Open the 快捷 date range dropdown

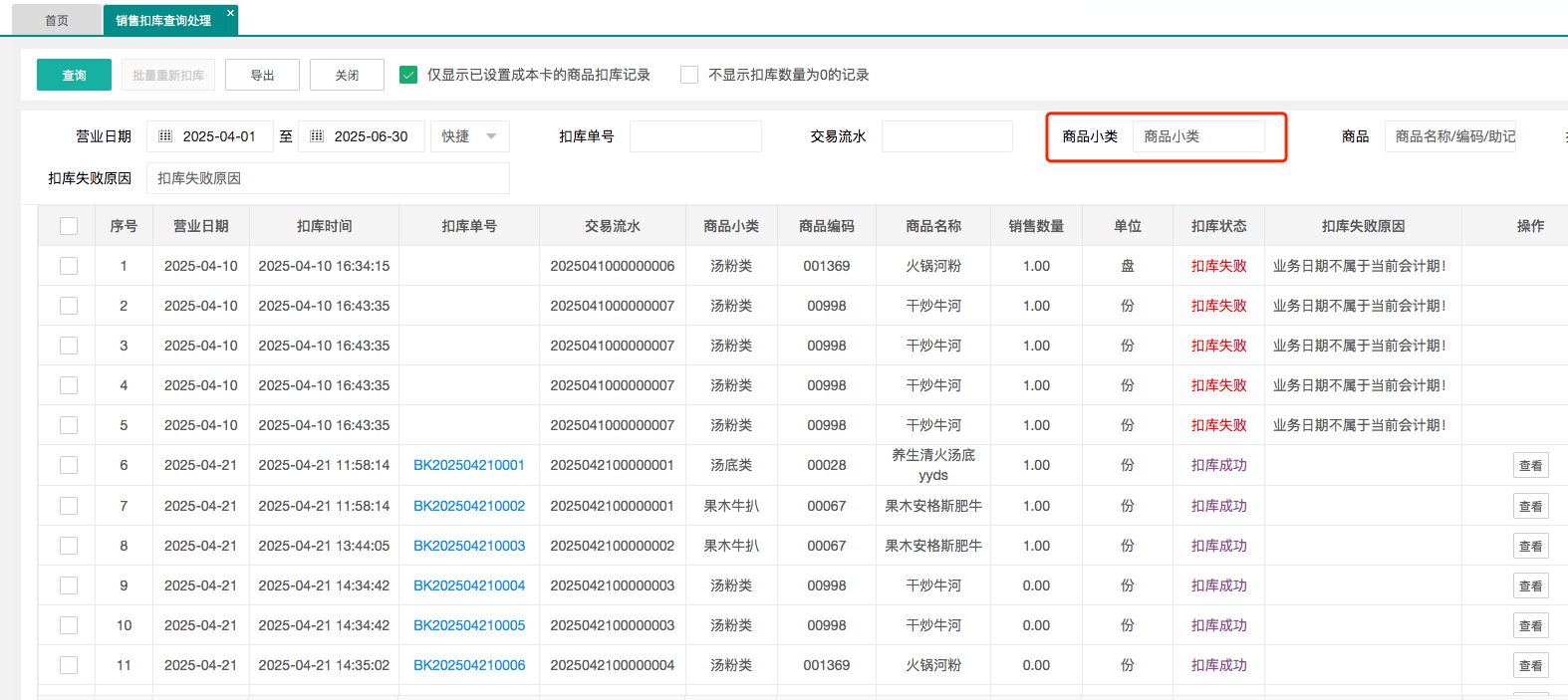click(x=470, y=136)
